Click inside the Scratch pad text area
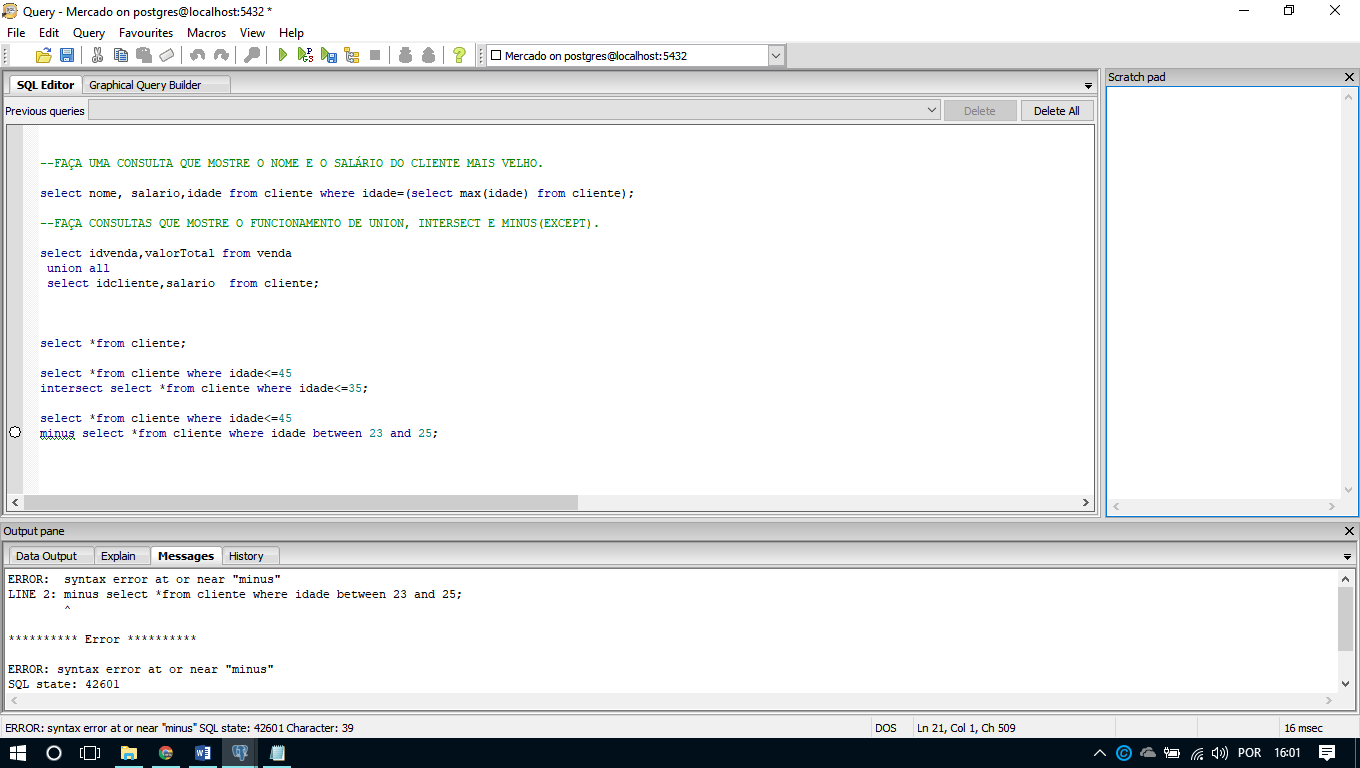 [x=1223, y=293]
